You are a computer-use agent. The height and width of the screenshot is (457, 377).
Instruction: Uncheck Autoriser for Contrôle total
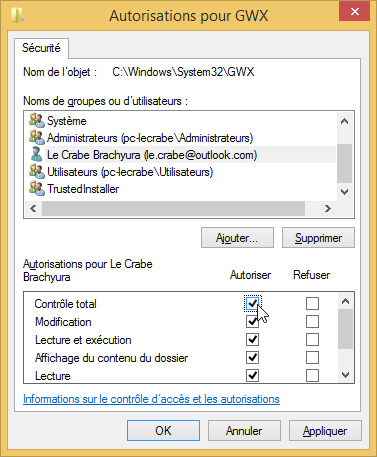click(x=252, y=303)
